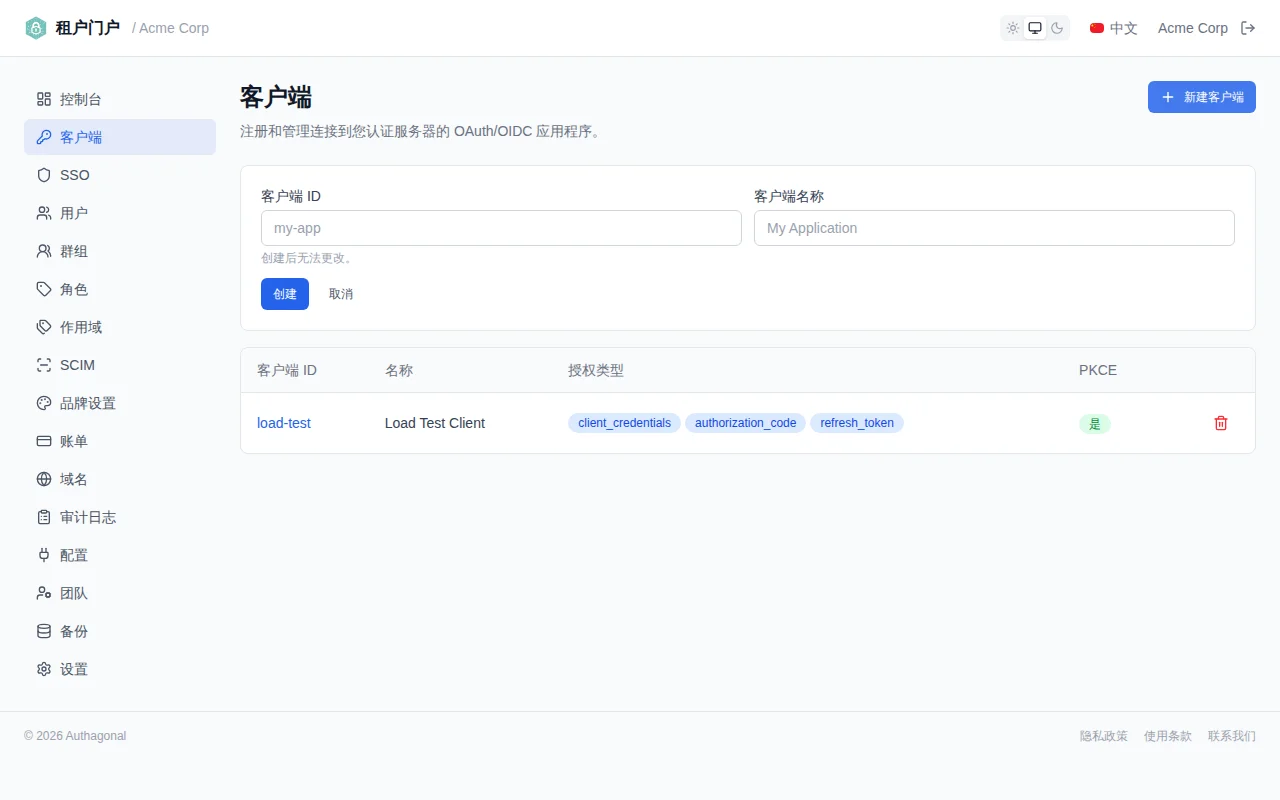Click the 用户 users icon

pyautogui.click(x=44, y=213)
